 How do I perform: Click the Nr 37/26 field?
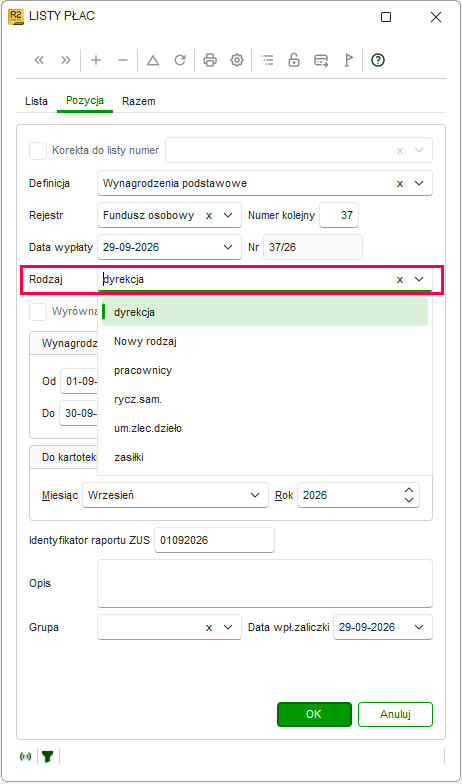pos(313,247)
